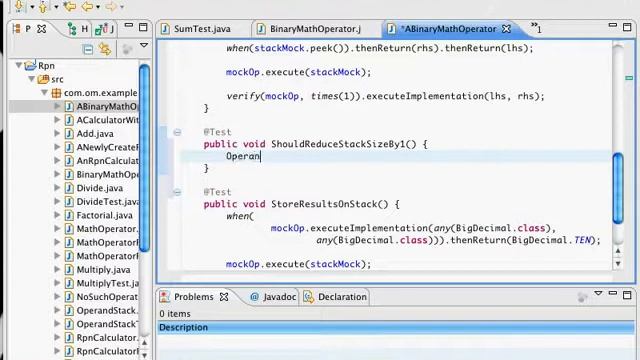This screenshot has width=640, height=360.
Task: Select the ABinaryMathOperator editor tab
Action: 448,29
